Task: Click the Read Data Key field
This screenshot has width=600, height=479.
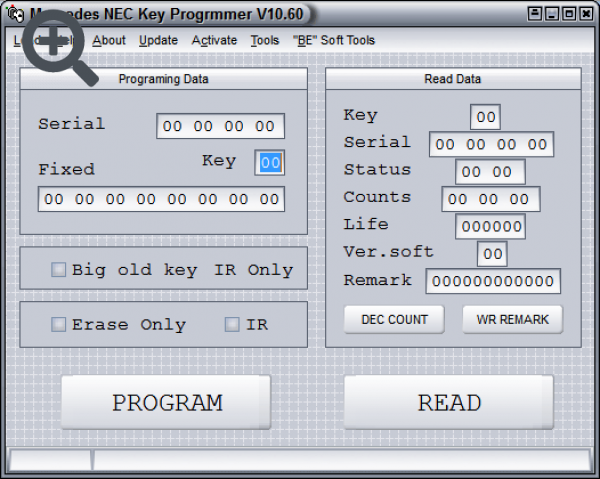Action: pos(486,117)
